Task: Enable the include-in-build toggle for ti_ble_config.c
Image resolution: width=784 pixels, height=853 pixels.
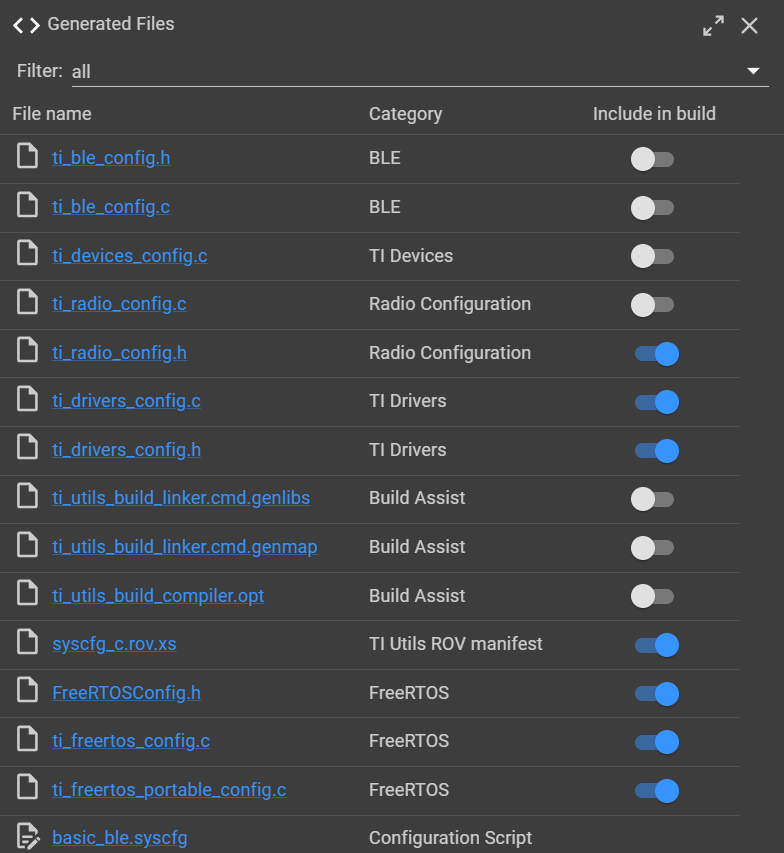Action: (653, 208)
